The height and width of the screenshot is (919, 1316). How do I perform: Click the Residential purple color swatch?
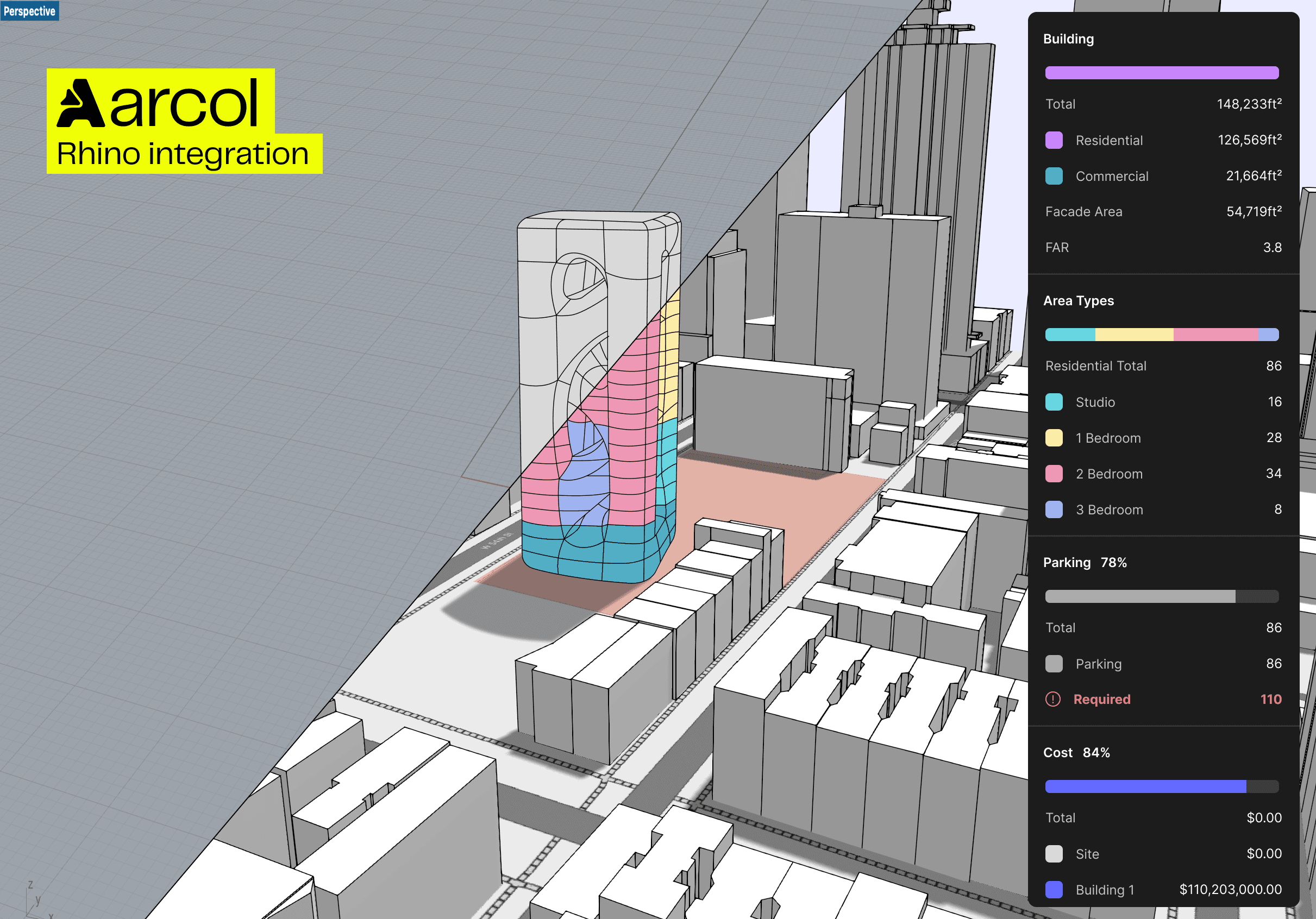click(1054, 140)
